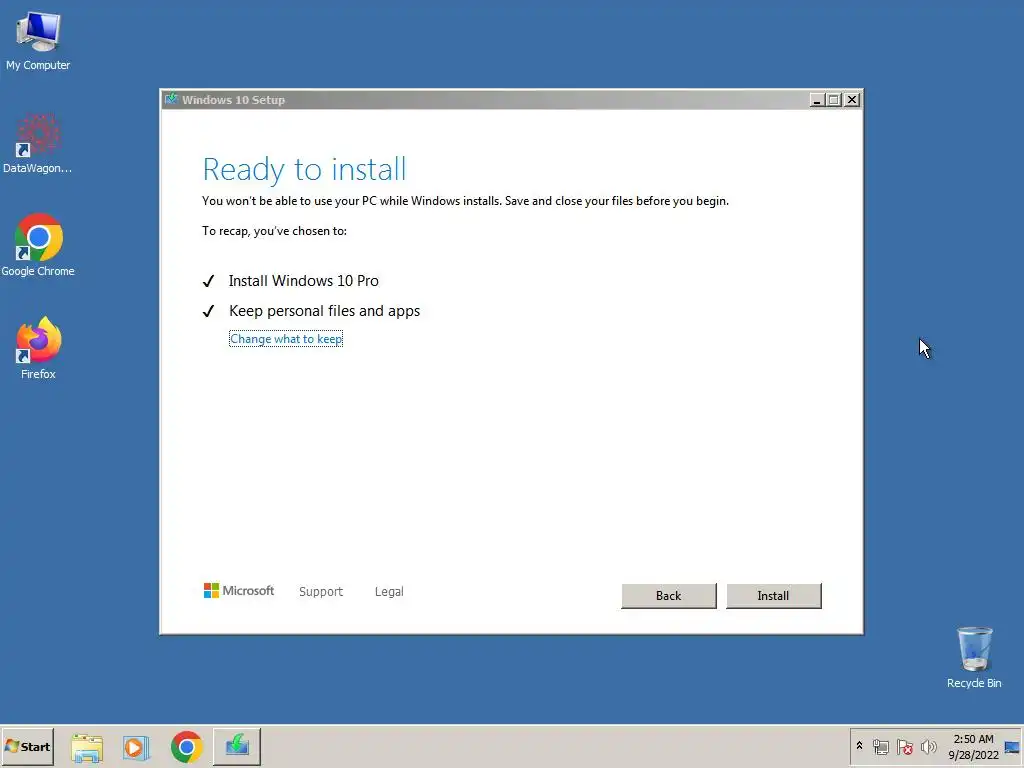Click the Microsoft logo
1024x768 pixels.
pyautogui.click(x=239, y=590)
